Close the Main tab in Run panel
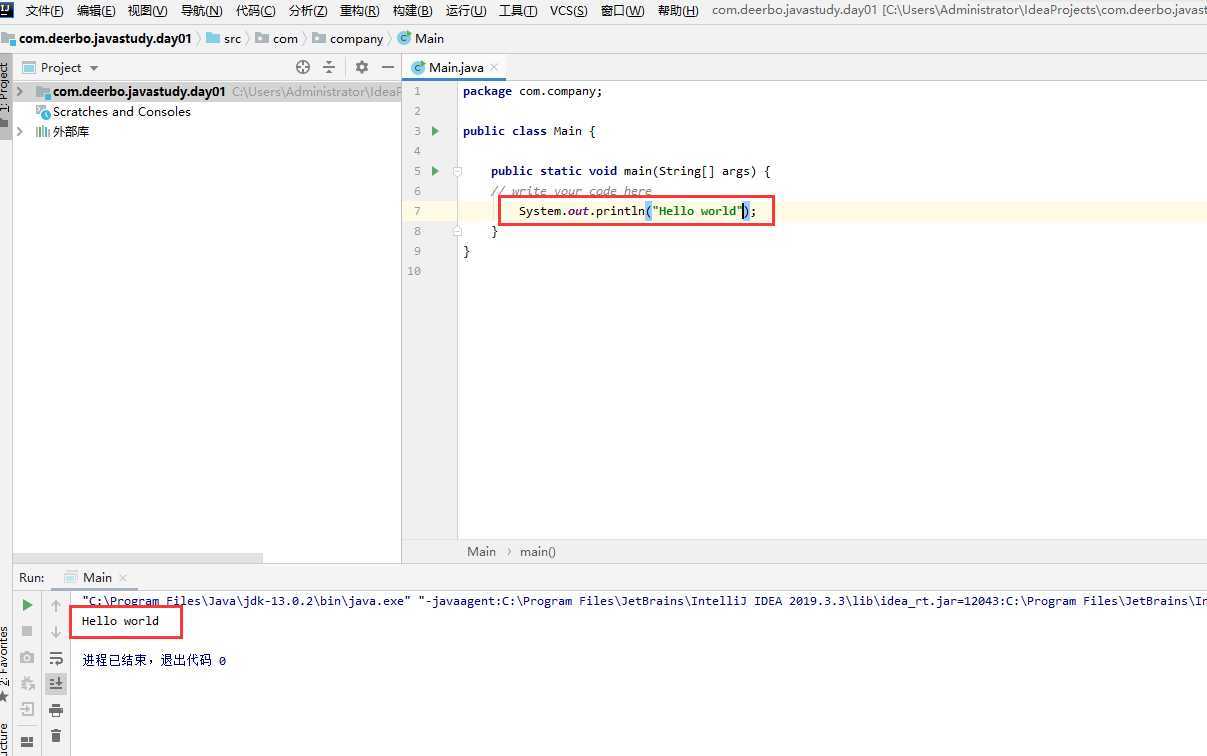 pyautogui.click(x=123, y=578)
